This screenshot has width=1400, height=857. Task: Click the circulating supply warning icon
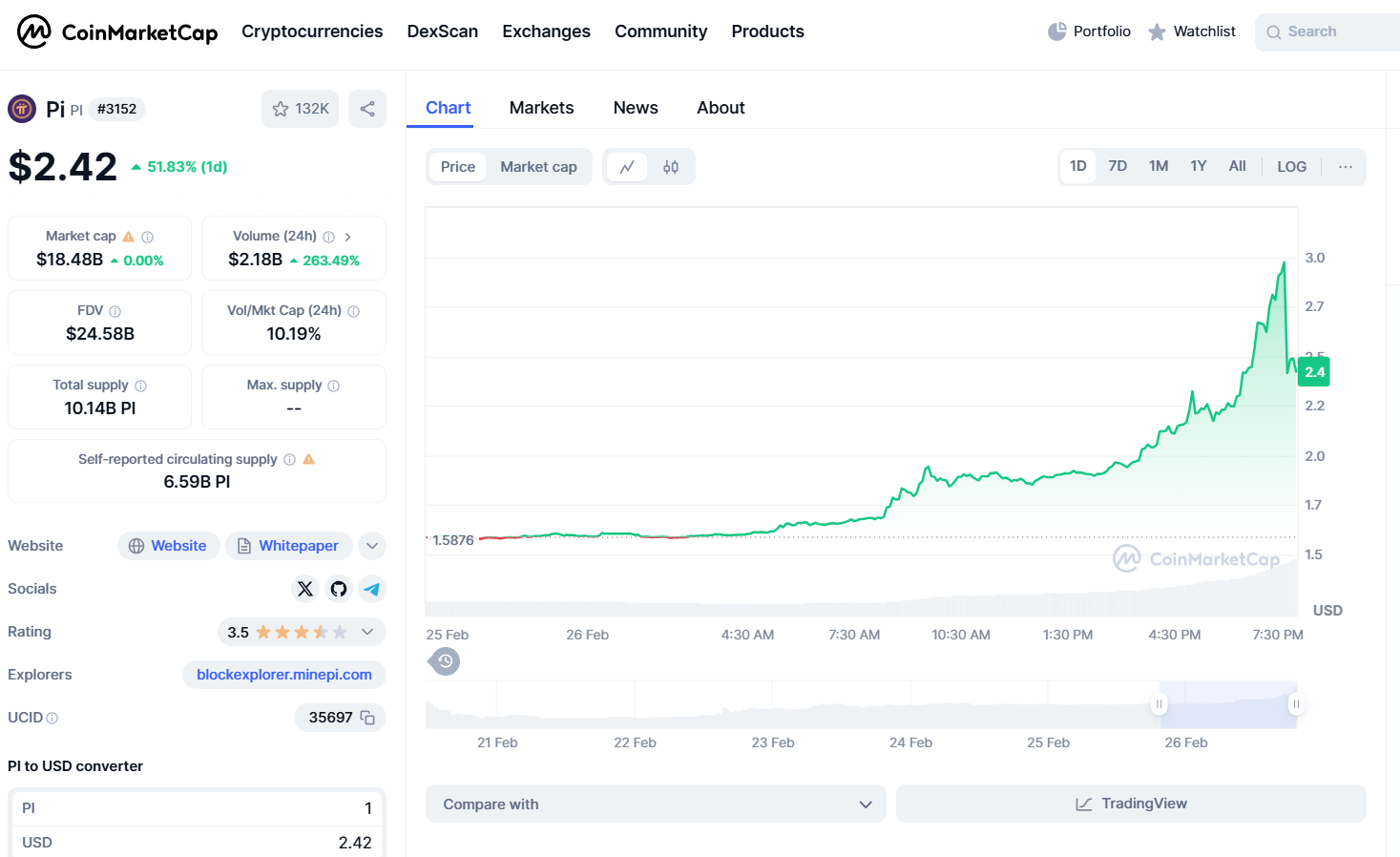click(308, 459)
